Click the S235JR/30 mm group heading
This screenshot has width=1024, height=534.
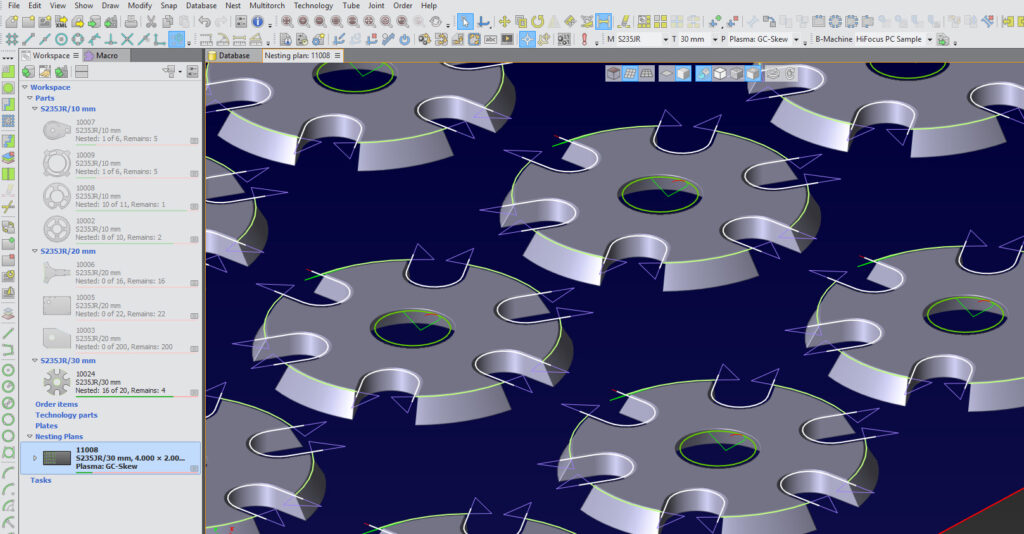coord(68,360)
